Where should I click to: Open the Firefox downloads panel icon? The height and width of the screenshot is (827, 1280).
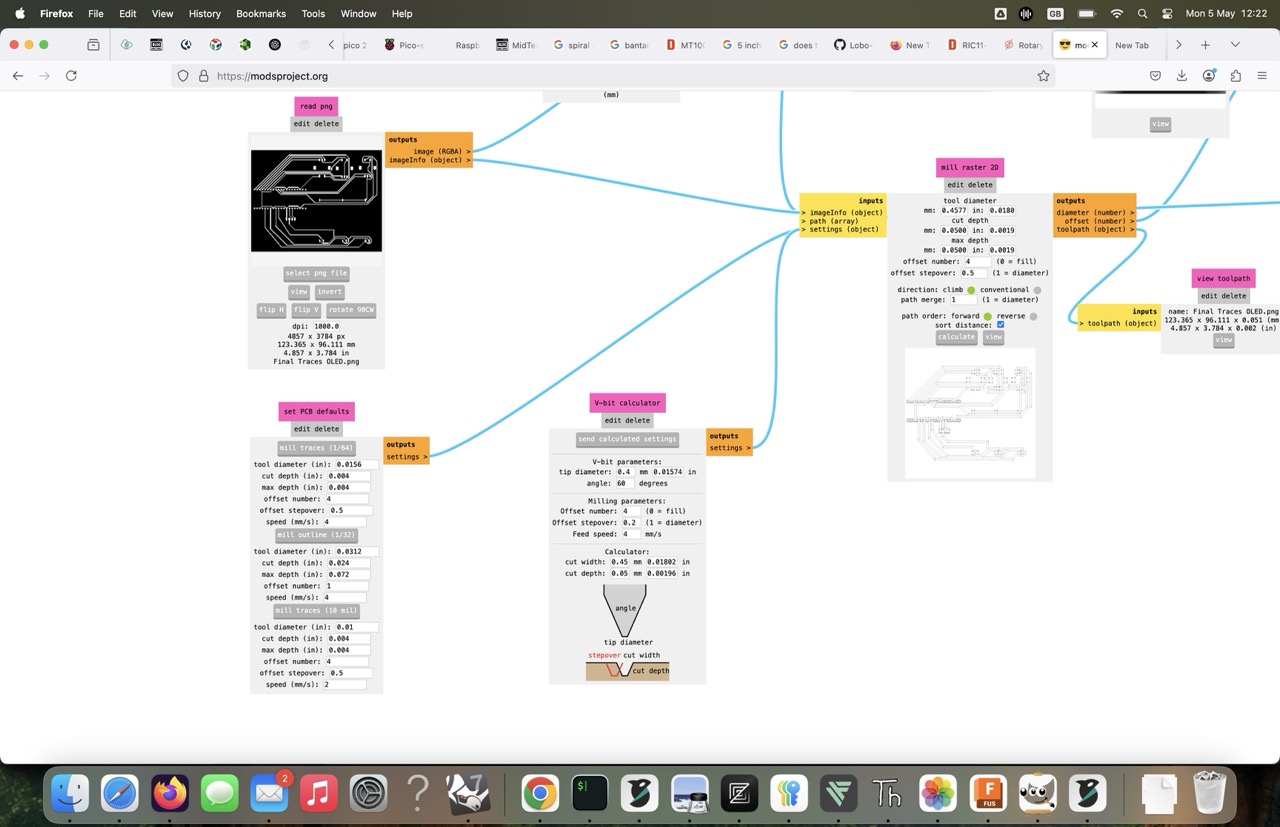click(1181, 76)
